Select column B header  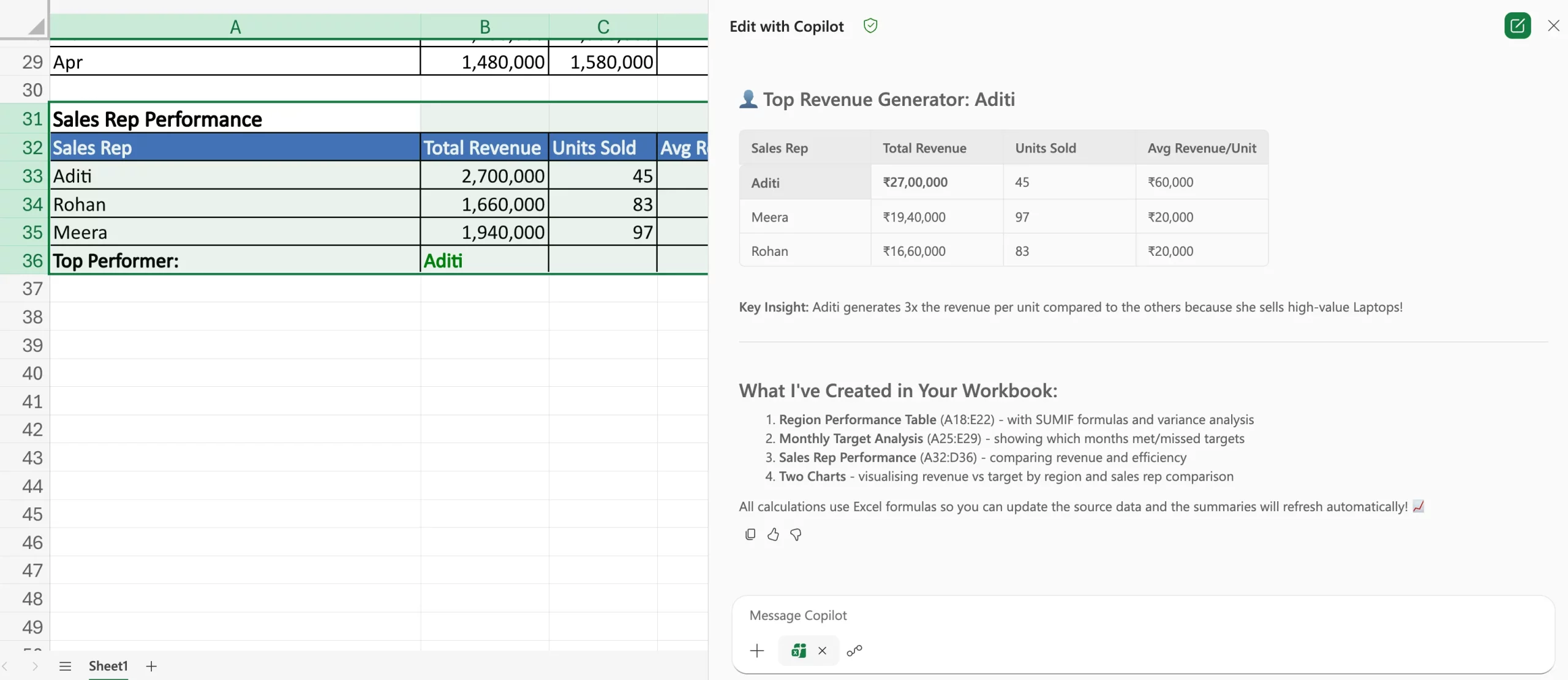pyautogui.click(x=484, y=25)
